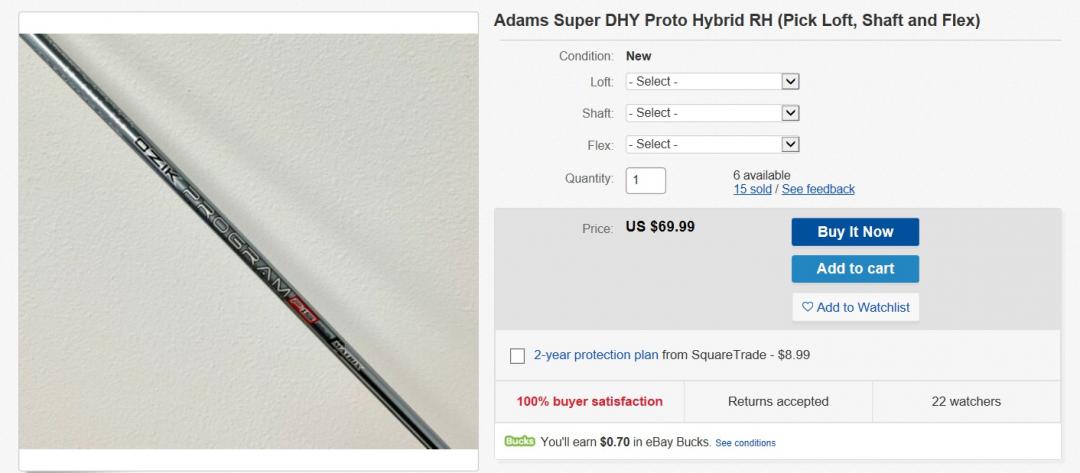
Task: Select the 100% buyer satisfaction text
Action: [589, 401]
